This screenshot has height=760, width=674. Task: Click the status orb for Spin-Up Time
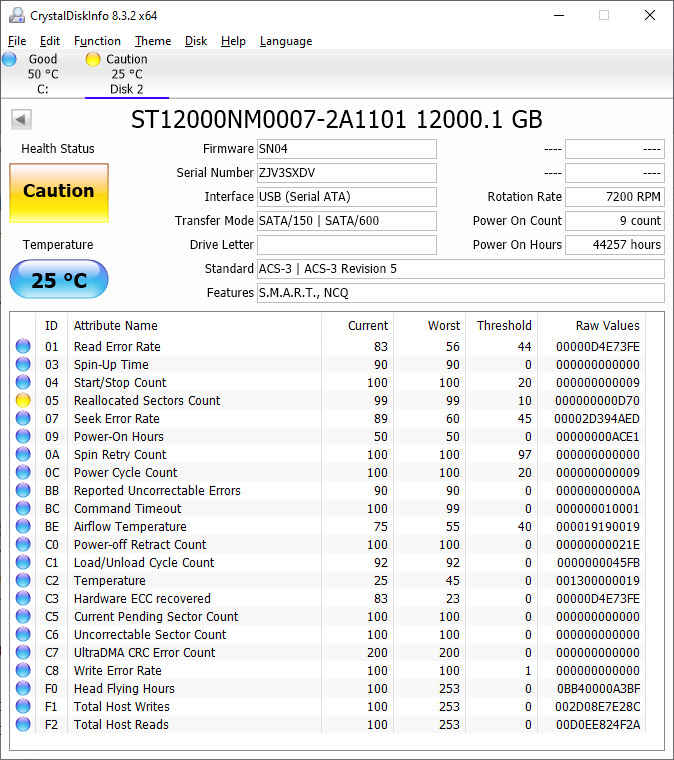pyautogui.click(x=23, y=364)
